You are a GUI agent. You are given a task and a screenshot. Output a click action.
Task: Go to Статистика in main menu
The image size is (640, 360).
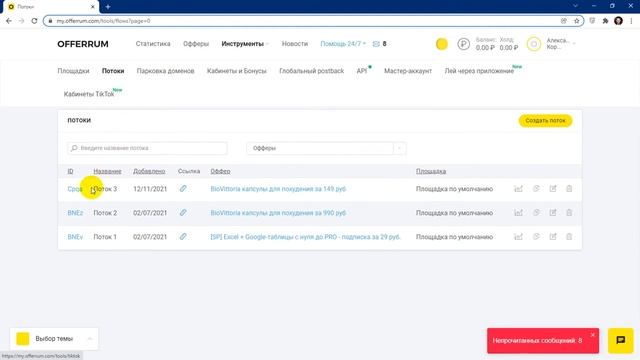153,44
